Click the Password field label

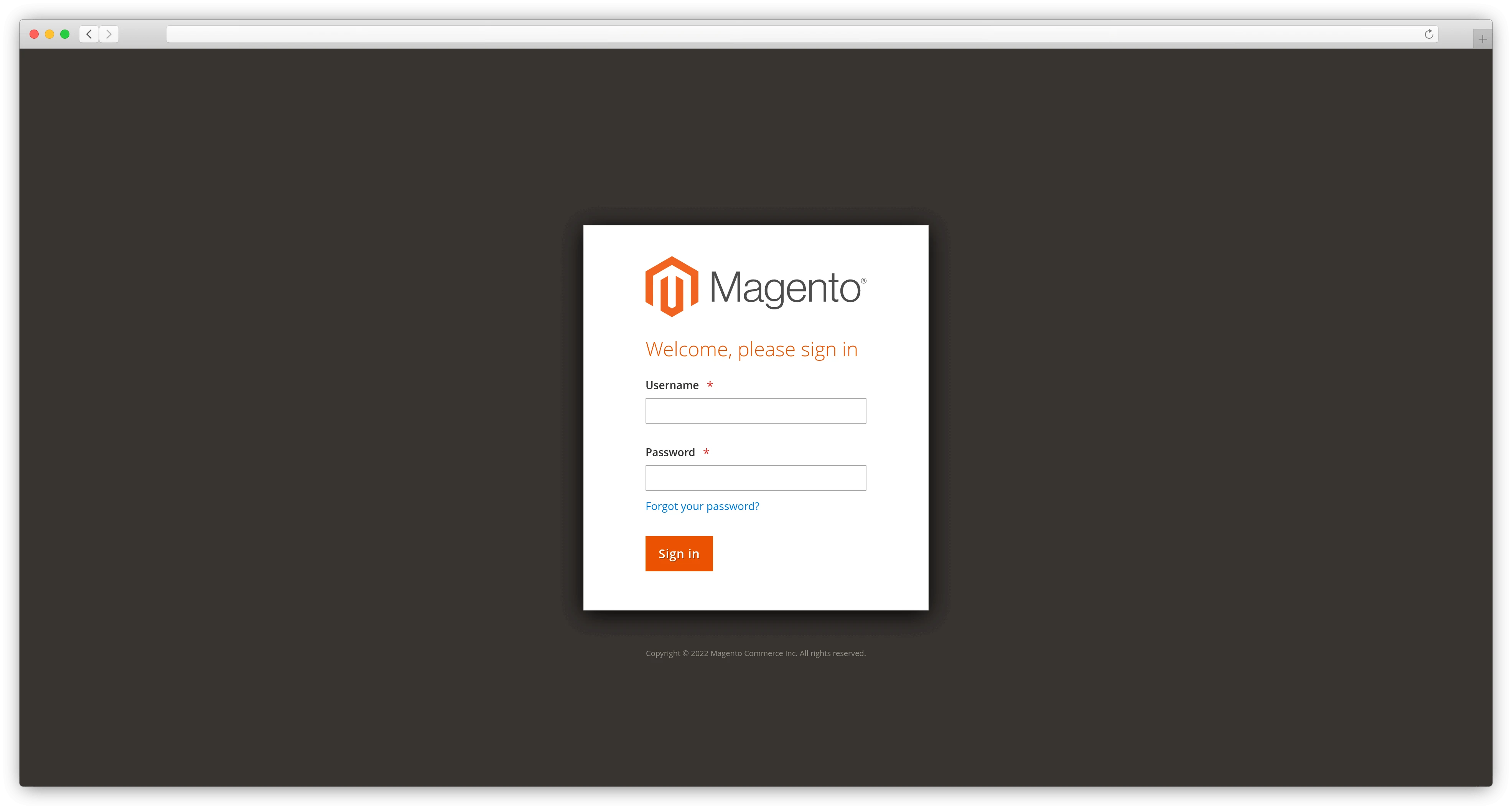[669, 452]
